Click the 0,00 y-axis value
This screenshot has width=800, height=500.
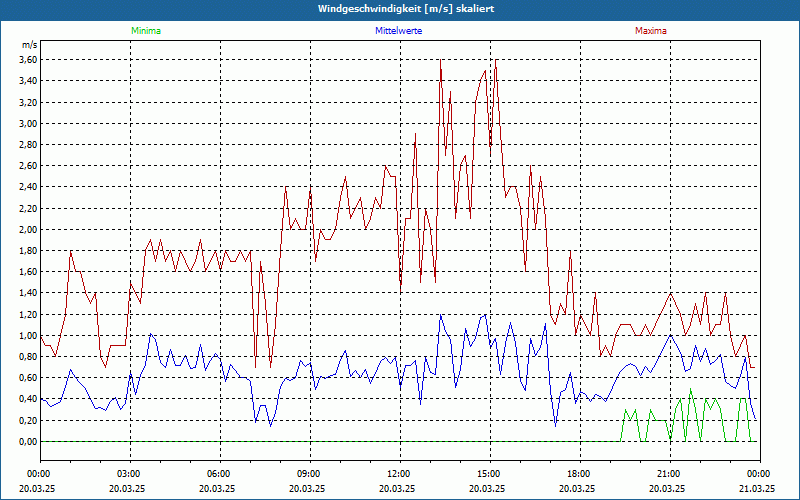(x=28, y=442)
